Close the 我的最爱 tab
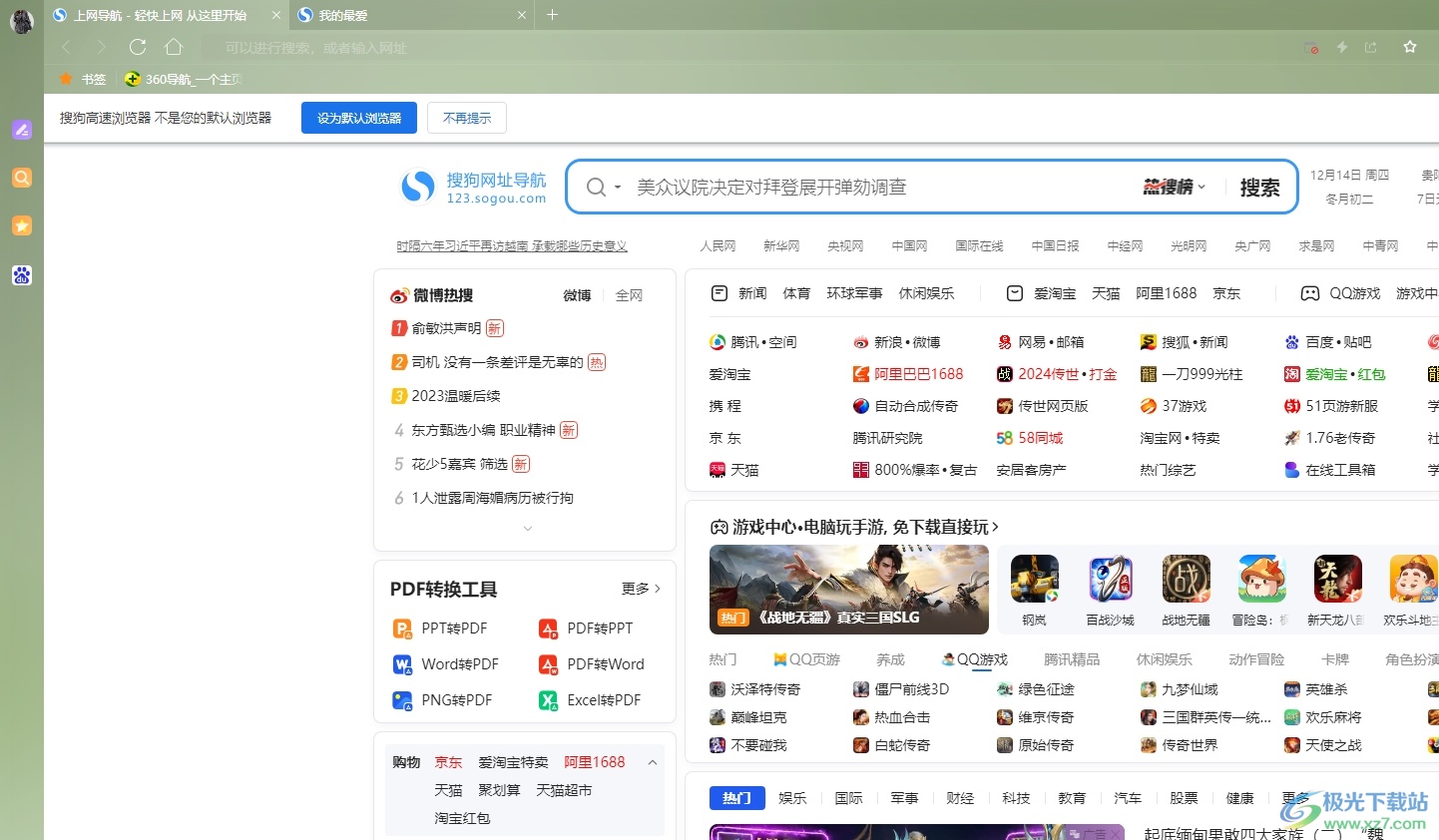The height and width of the screenshot is (840, 1439). coord(522,15)
